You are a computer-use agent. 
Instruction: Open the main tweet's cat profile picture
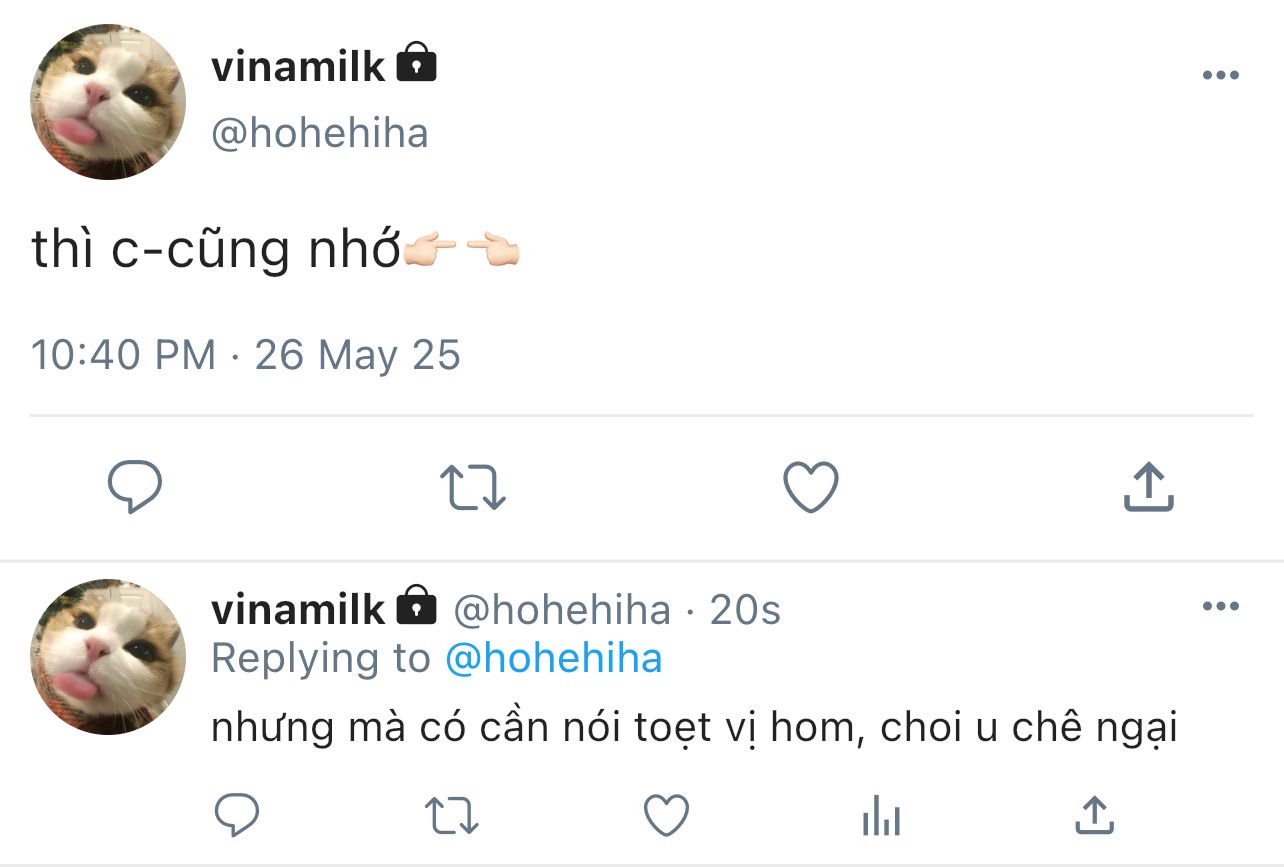108,102
